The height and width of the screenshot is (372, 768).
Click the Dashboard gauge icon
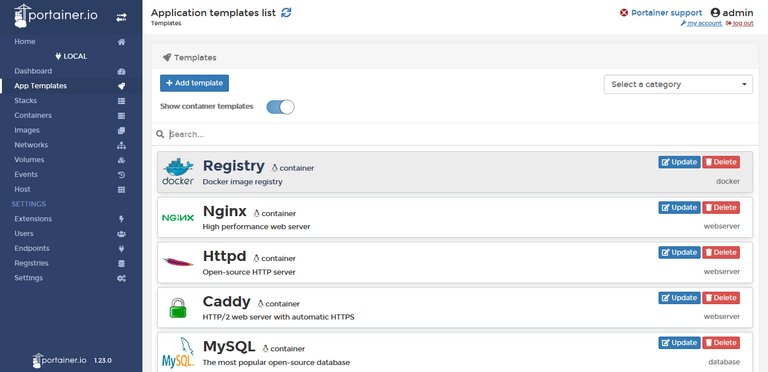[121, 71]
